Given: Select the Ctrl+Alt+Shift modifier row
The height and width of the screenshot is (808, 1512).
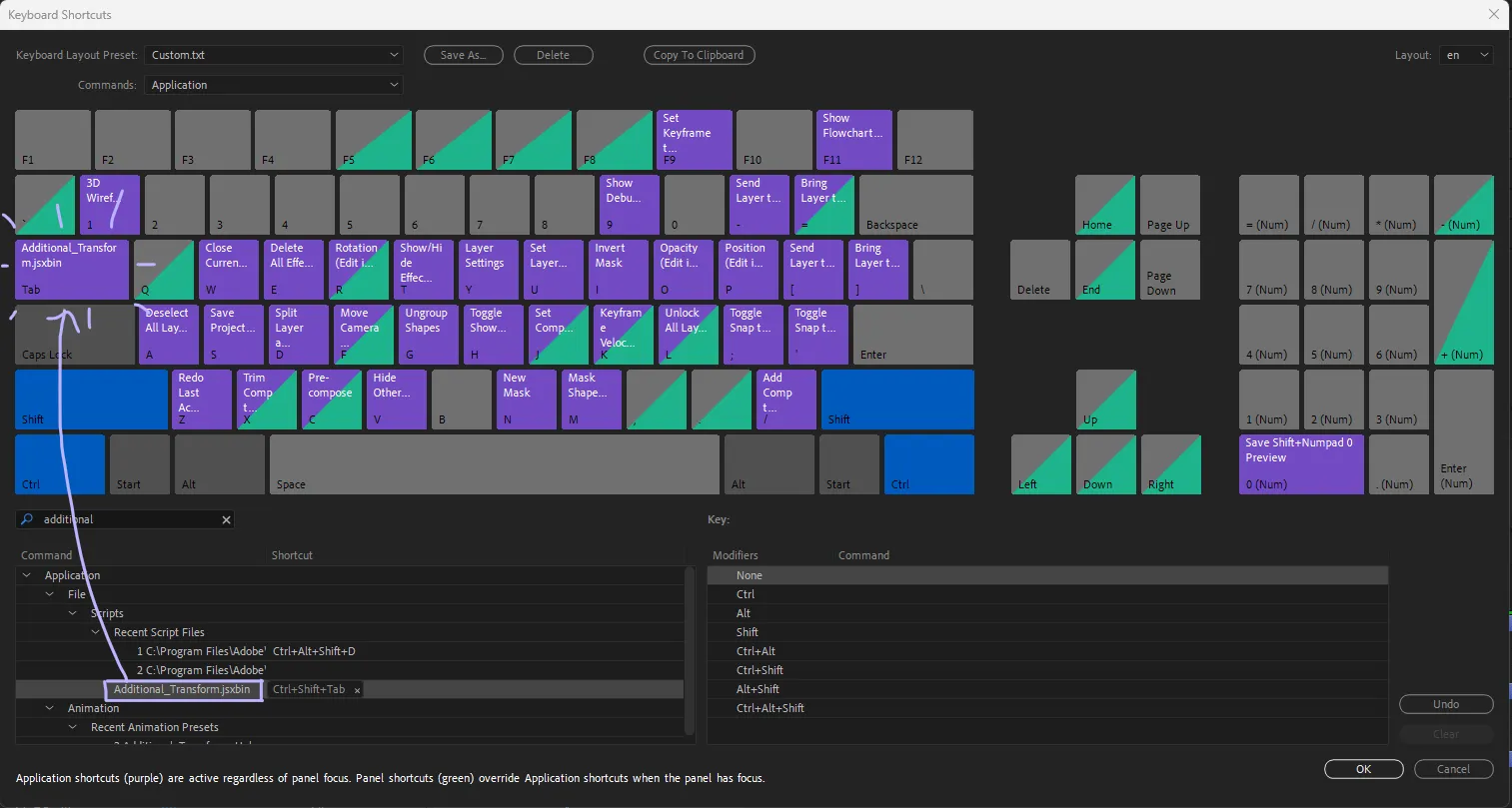Looking at the screenshot, I should coord(1047,708).
